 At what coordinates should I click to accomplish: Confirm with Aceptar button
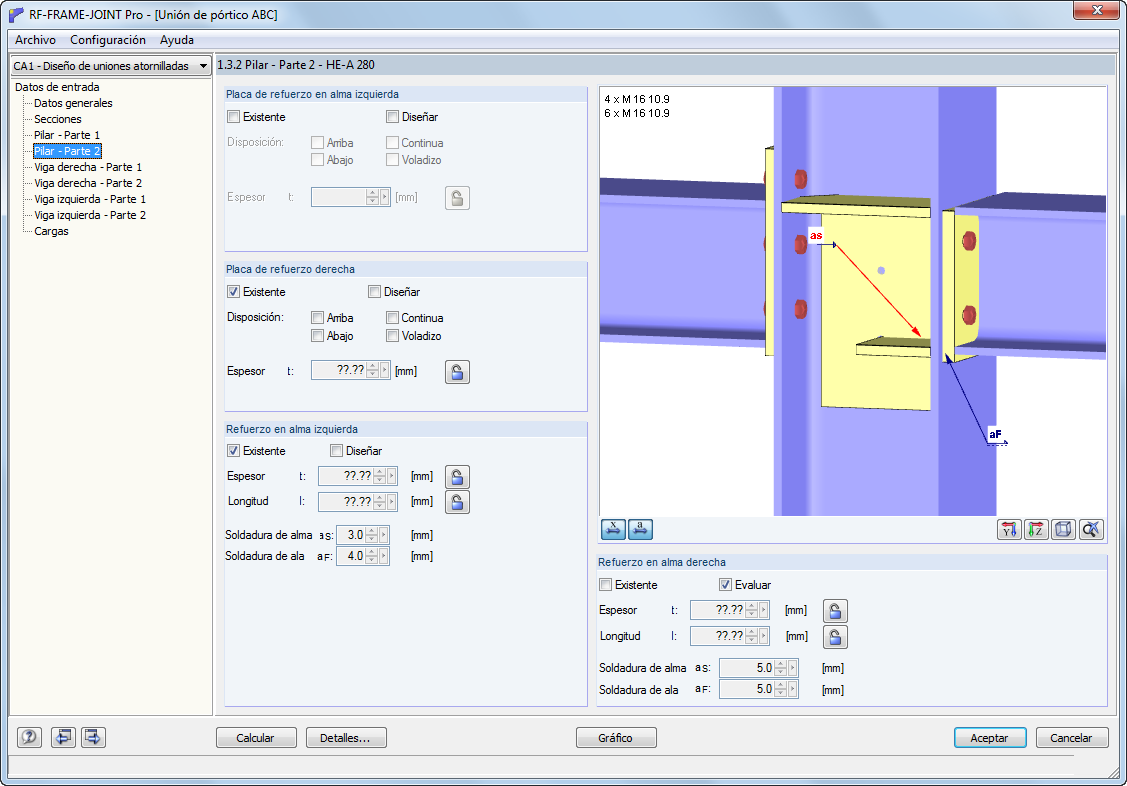click(990, 738)
